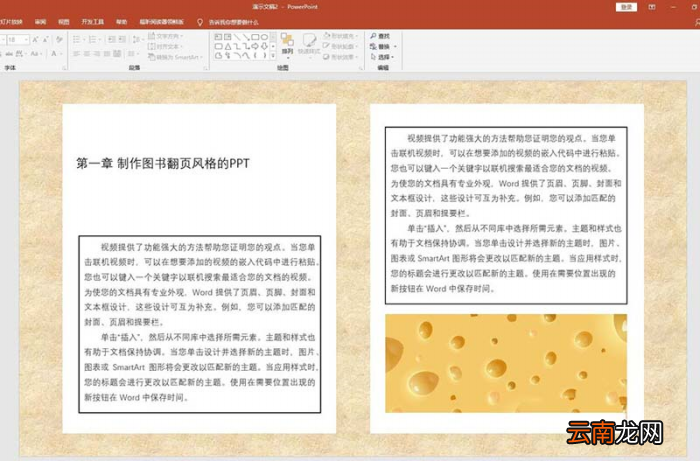Select the horizontal text box shape
Viewport: 700px width, 461px height.
(x=218, y=37)
